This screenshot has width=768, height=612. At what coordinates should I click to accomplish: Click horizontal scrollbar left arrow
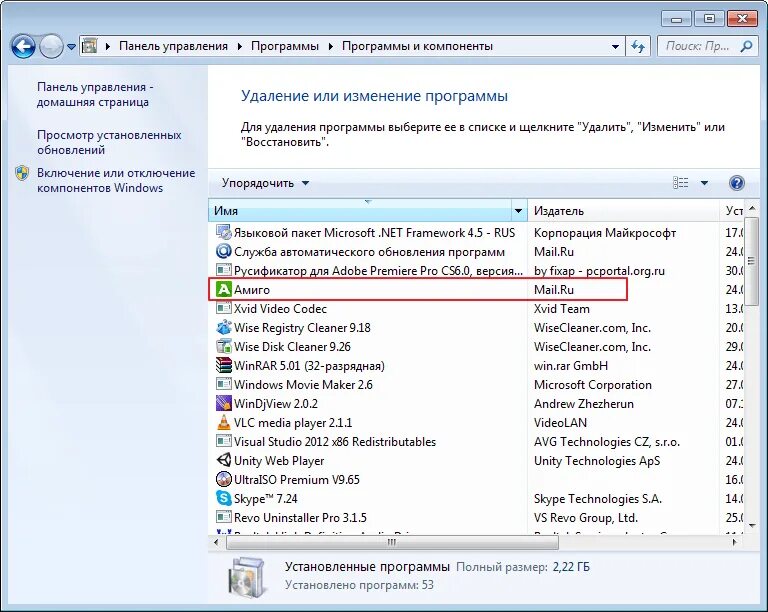pos(216,542)
